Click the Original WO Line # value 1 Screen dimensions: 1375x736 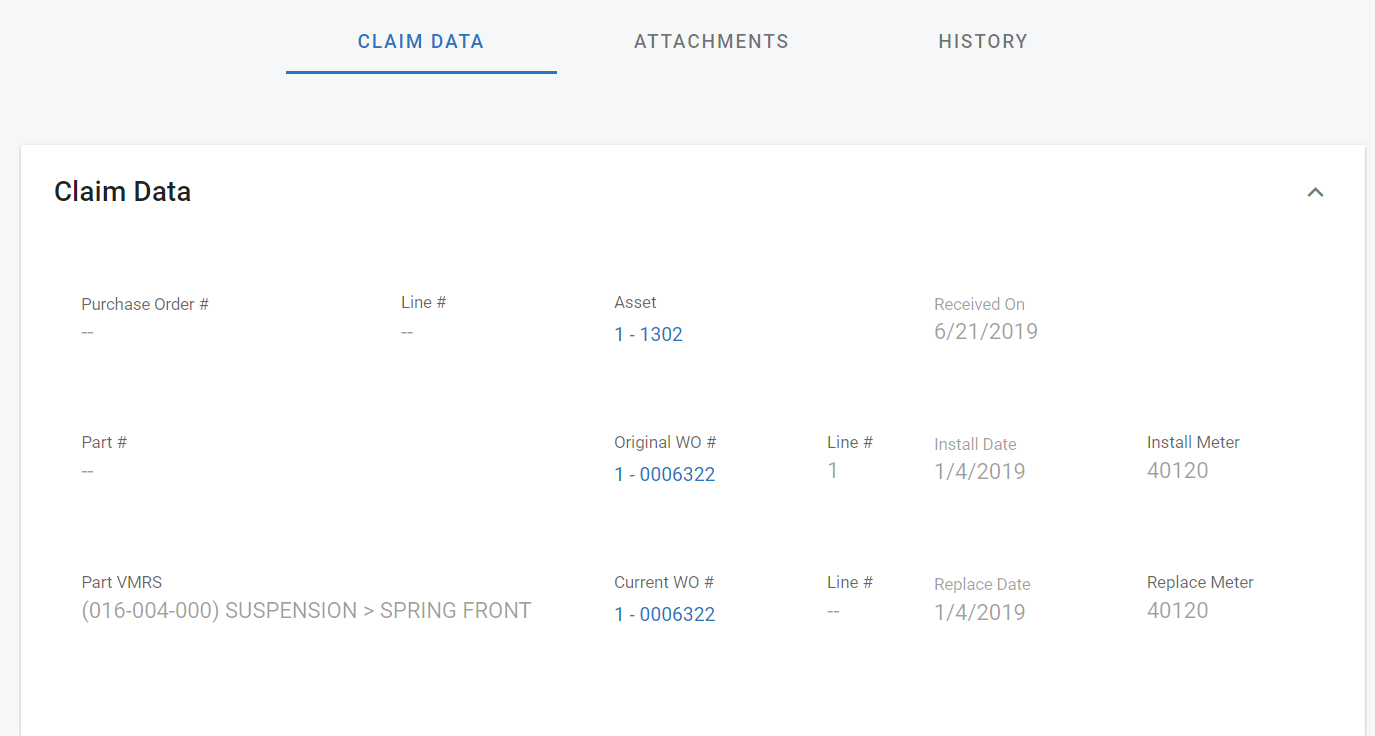coord(833,470)
